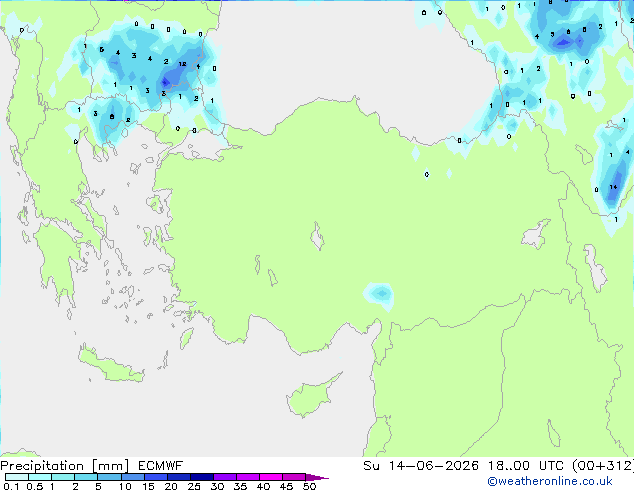This screenshot has height=490, width=634.
Task: Click the "20" legend tick label
Action: tap(171, 486)
